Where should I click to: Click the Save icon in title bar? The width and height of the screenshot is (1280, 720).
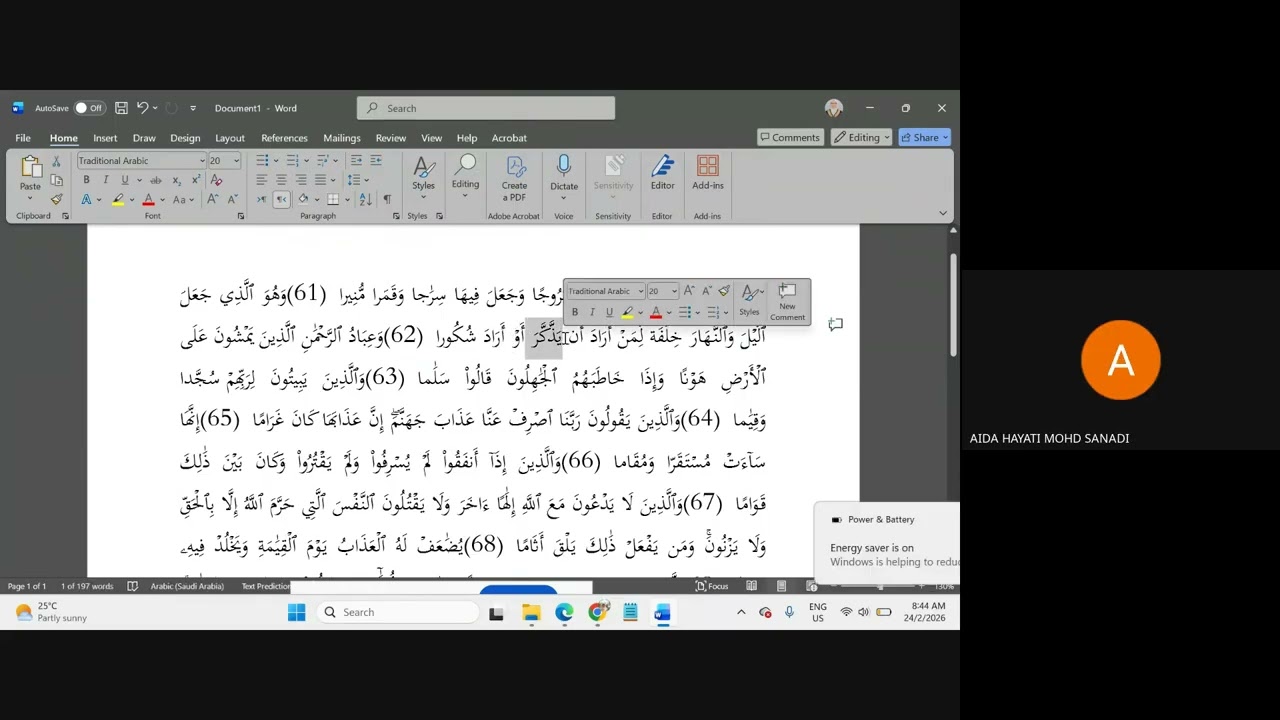[x=121, y=108]
